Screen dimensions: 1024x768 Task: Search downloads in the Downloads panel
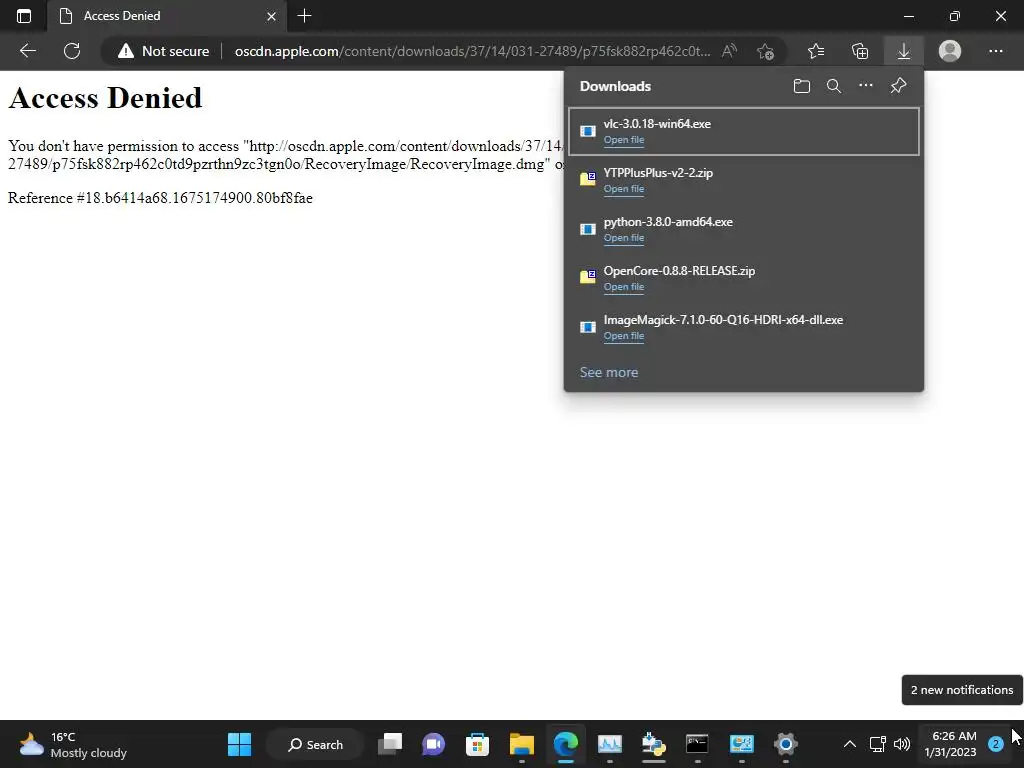pyautogui.click(x=834, y=86)
